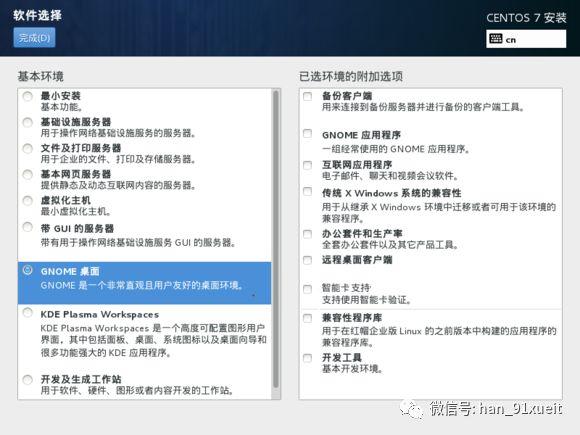580x435 pixels.
Task: Click the keyboard icon beside cn
Action: [495, 38]
